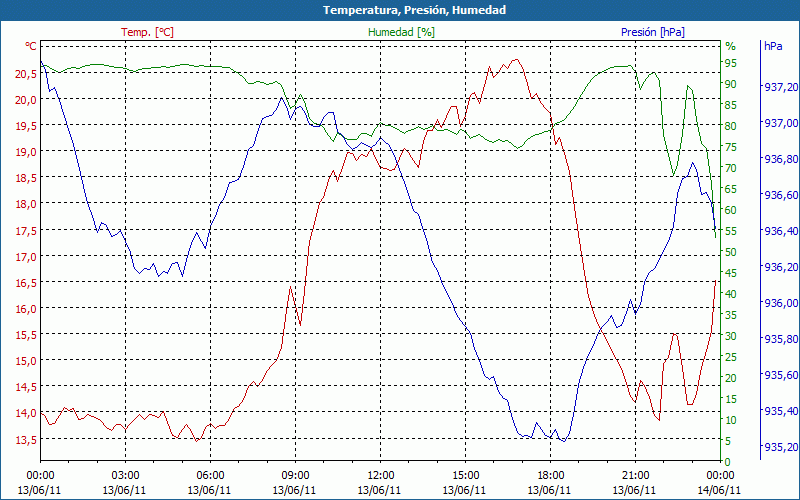Click the 15,0 temperature axis value
The height and width of the screenshot is (500, 800).
point(26,361)
